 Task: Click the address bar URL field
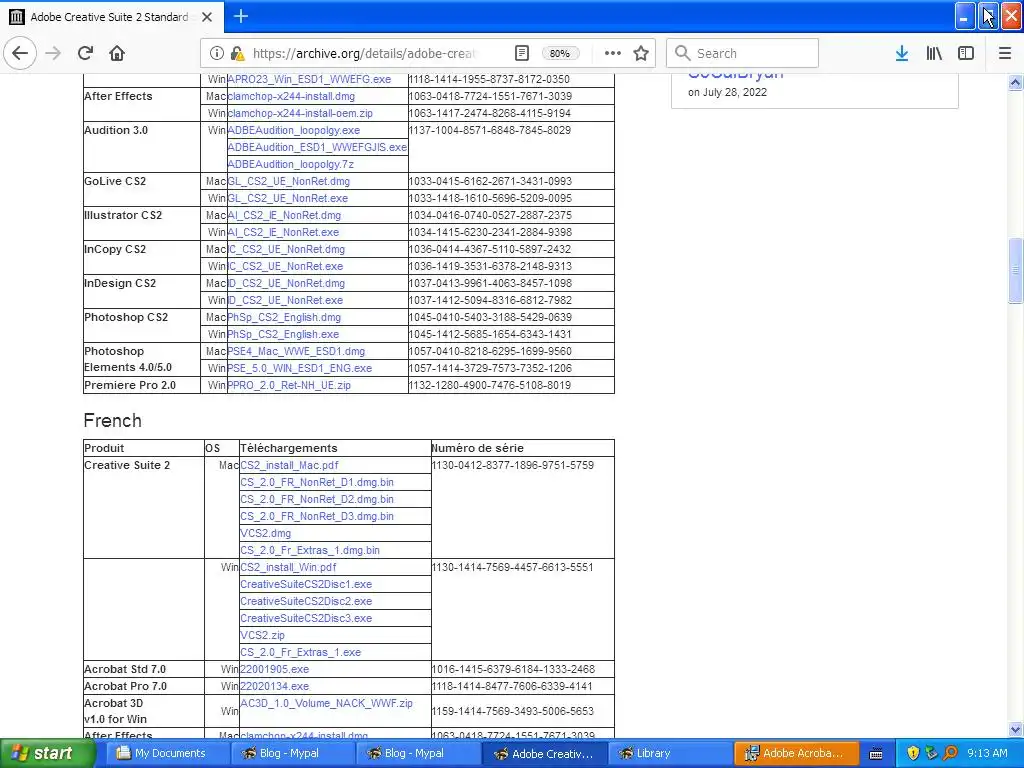tap(366, 53)
